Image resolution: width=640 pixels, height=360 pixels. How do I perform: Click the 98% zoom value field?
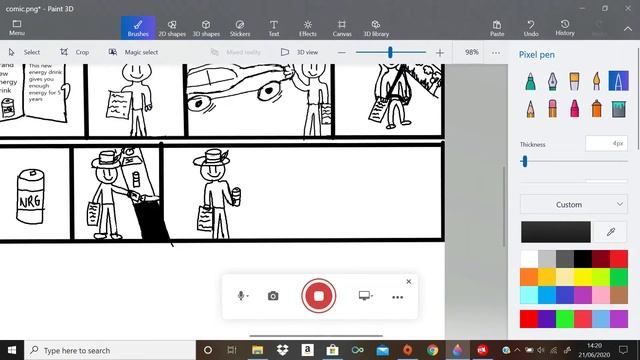[x=471, y=52]
